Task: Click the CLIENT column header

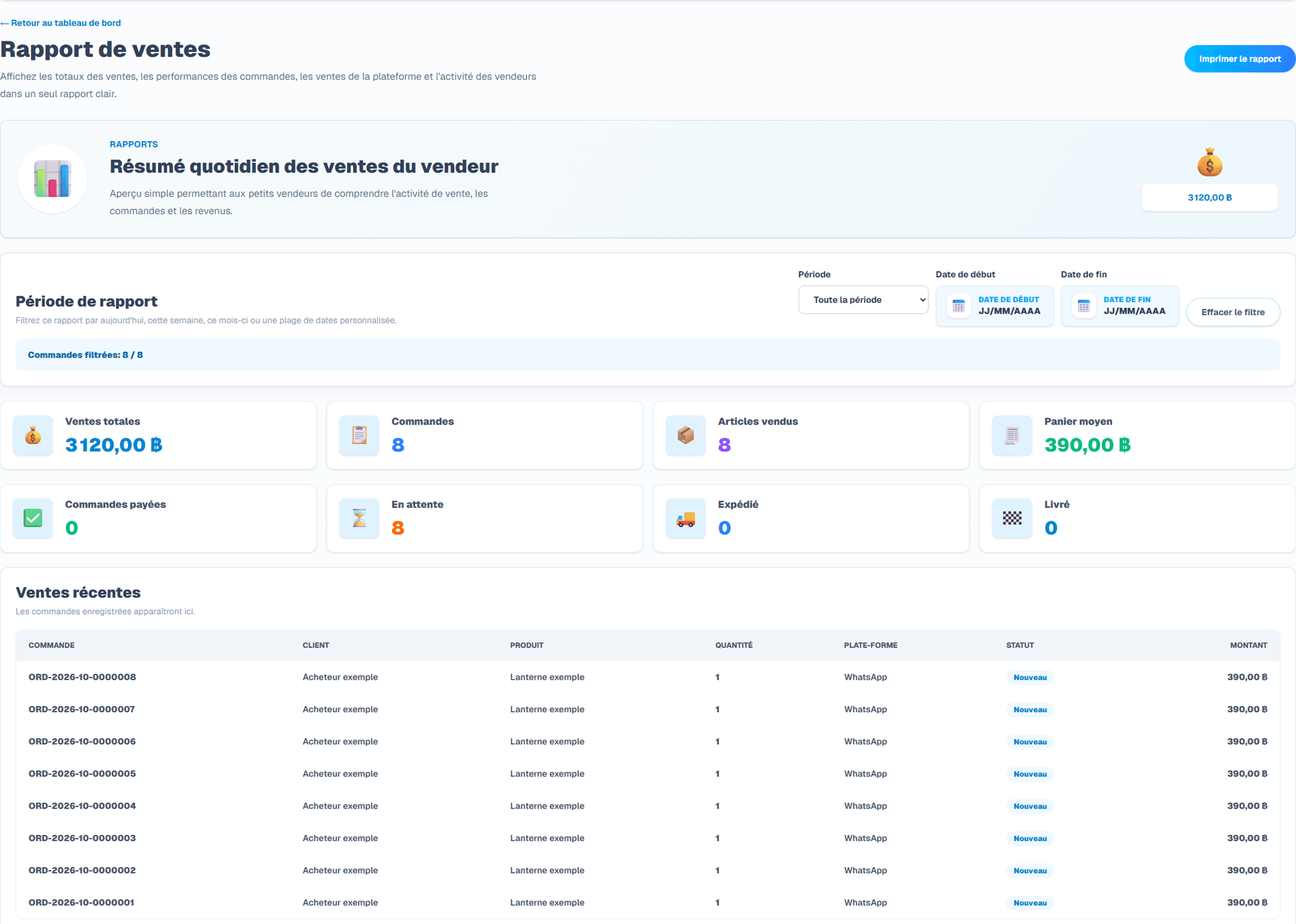Action: tap(316, 645)
